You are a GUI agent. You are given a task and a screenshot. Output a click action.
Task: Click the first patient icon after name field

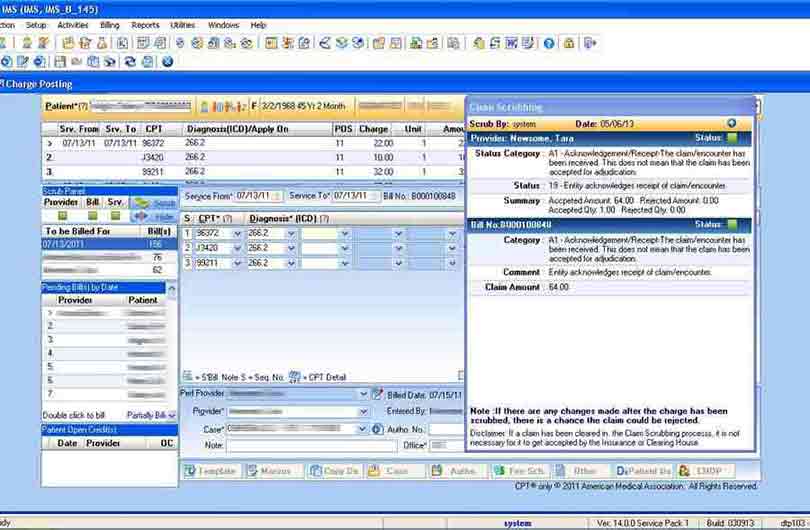[205, 106]
